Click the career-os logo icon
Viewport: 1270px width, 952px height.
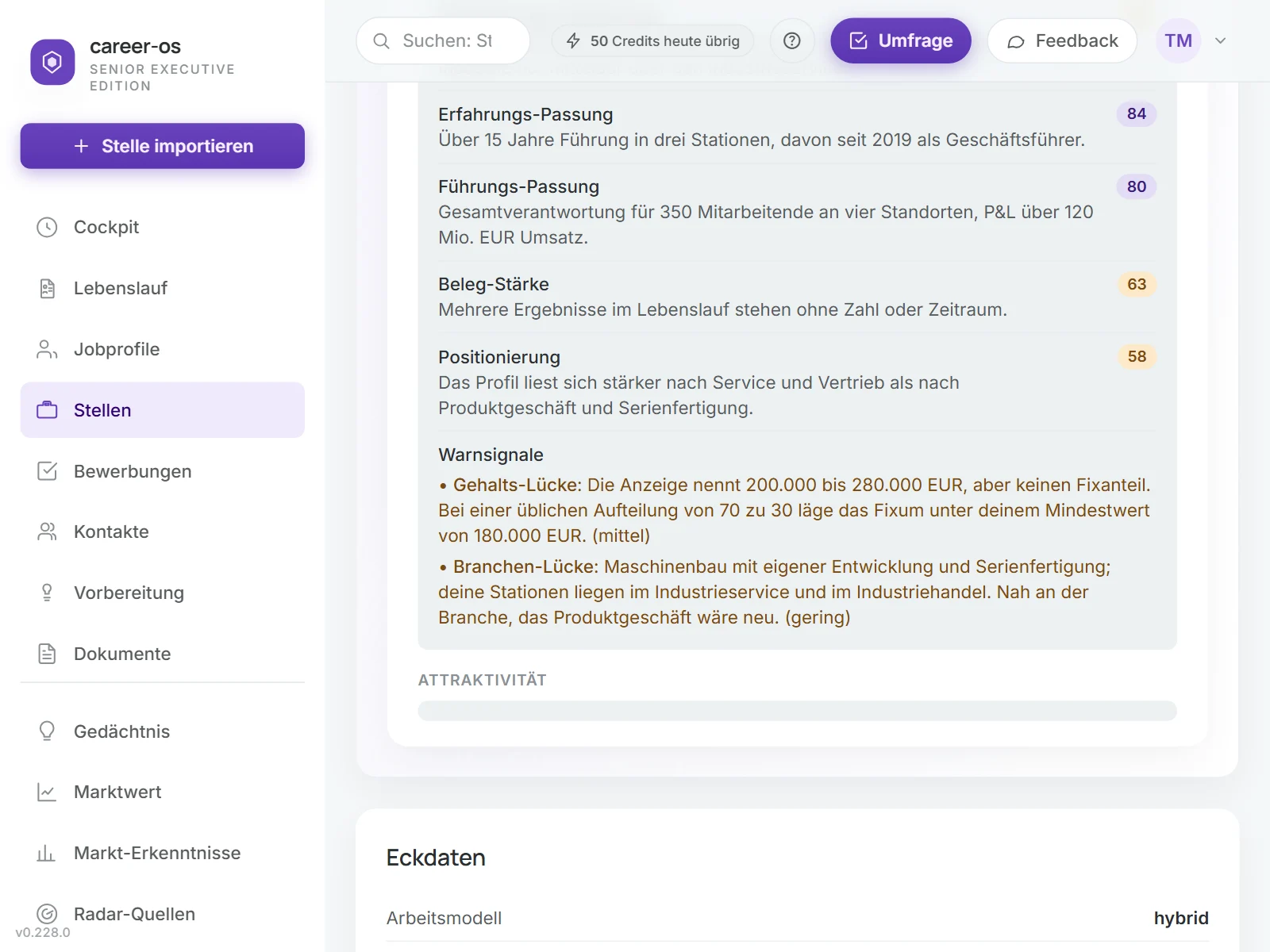click(x=52, y=62)
